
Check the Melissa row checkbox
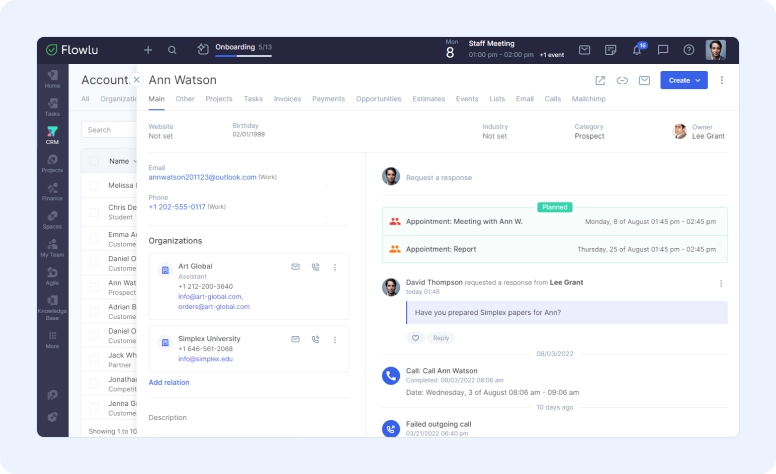pos(94,185)
